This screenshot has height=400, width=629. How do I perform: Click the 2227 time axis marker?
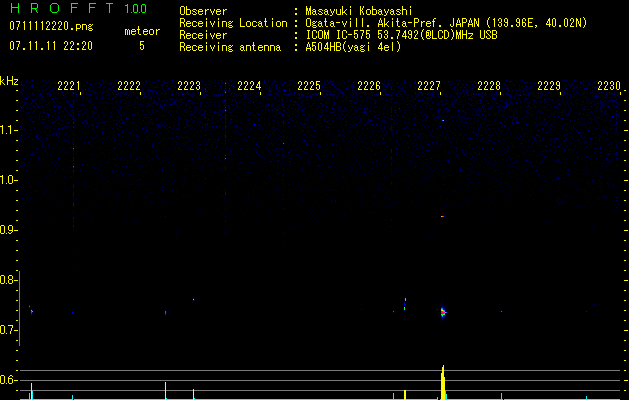[x=429, y=86]
